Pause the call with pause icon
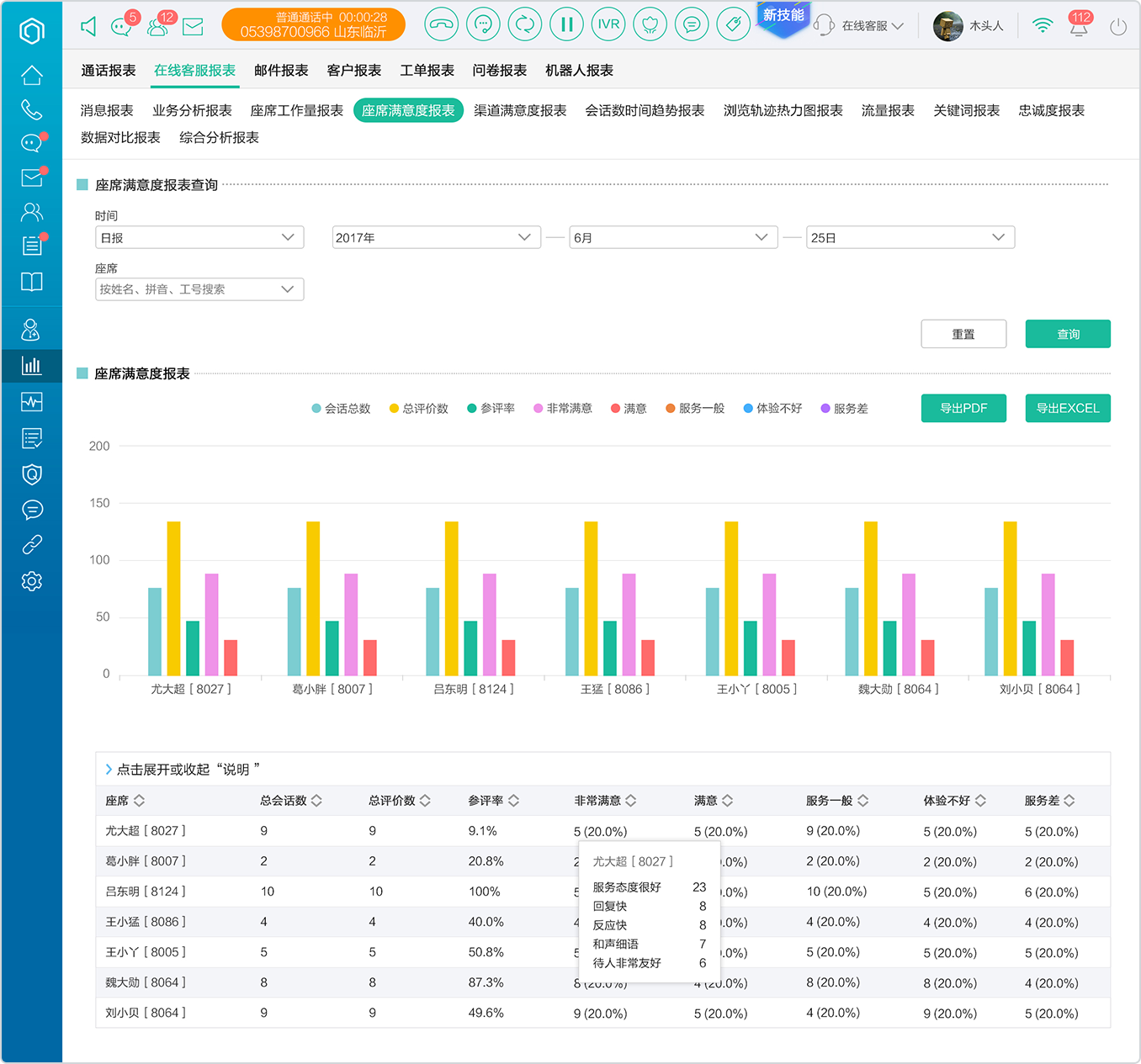This screenshot has width=1141, height=1064. click(566, 24)
